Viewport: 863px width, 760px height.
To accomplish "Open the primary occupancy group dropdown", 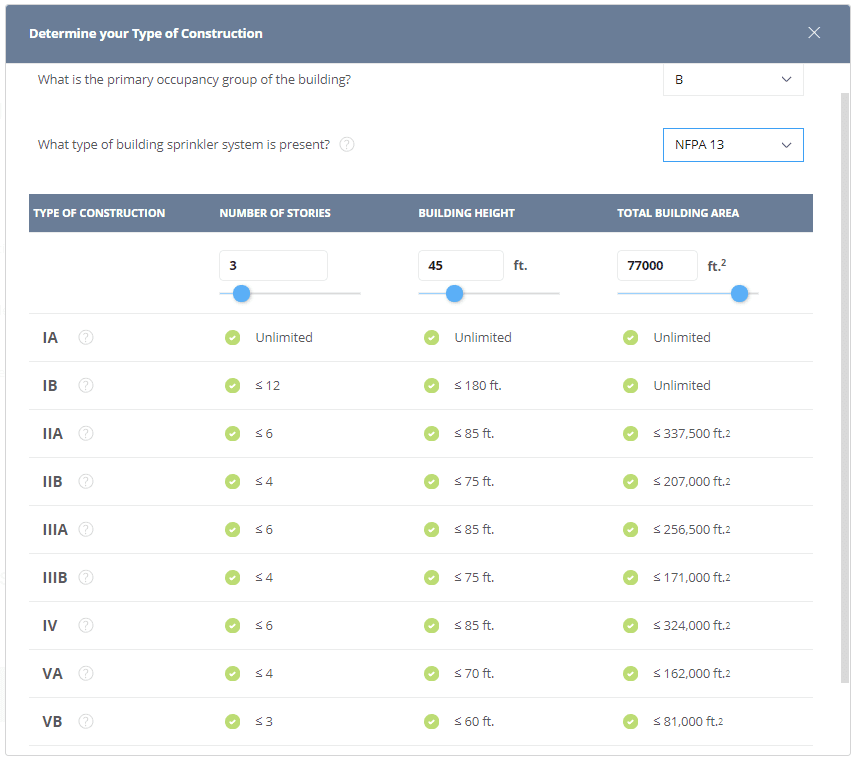I will (733, 80).
